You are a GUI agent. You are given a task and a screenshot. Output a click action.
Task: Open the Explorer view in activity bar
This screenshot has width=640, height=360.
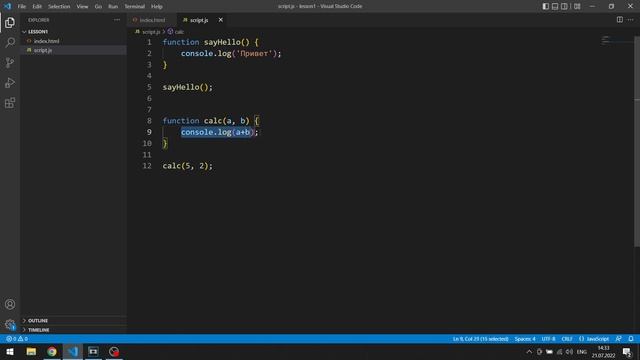[10, 22]
